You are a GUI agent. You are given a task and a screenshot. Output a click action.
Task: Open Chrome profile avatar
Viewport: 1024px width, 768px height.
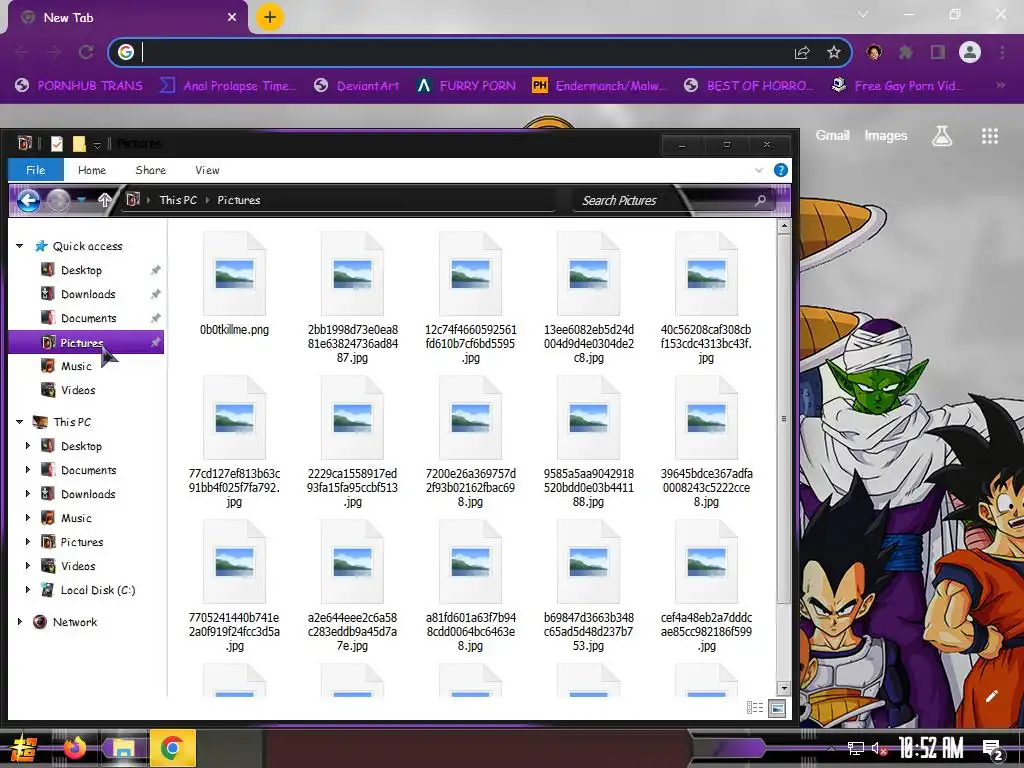coord(970,52)
